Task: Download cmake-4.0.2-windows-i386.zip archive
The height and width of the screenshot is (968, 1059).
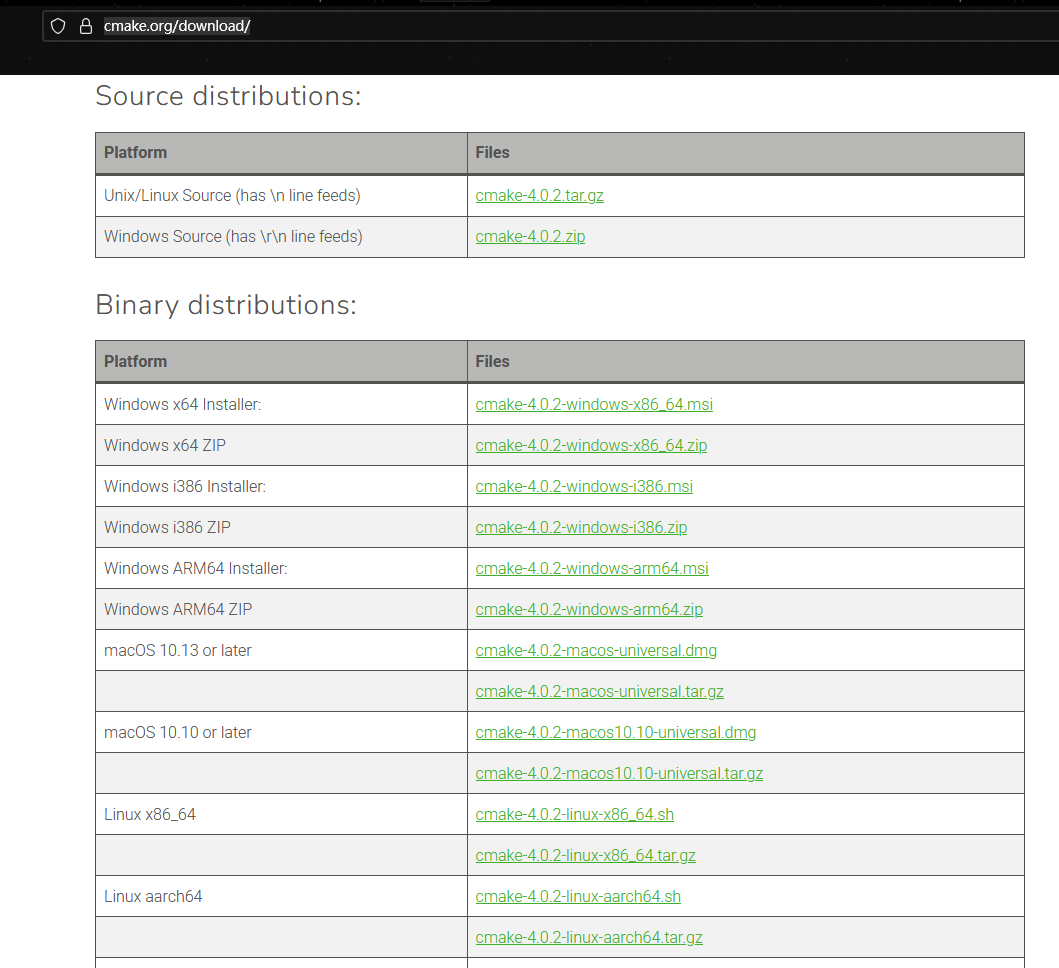Action: (x=581, y=528)
